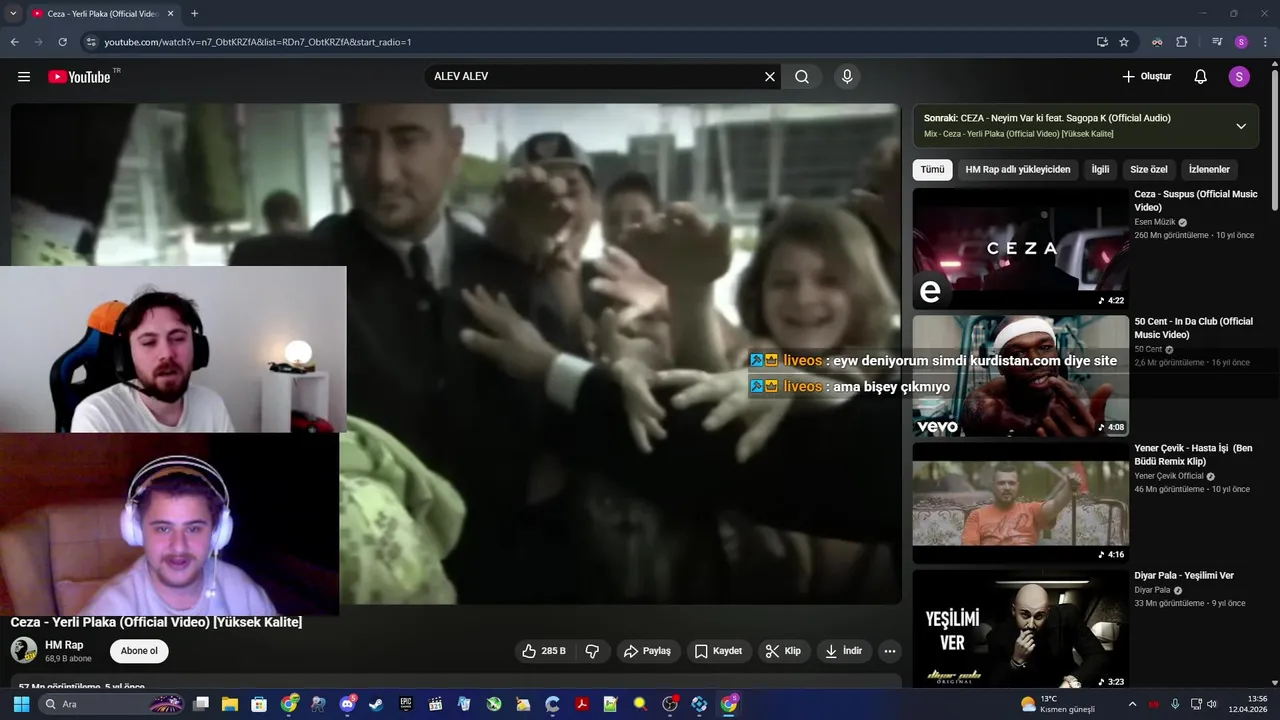Viewport: 1280px width, 720px height.
Task: Dislike the video with the thumbs-down button
Action: (592, 651)
